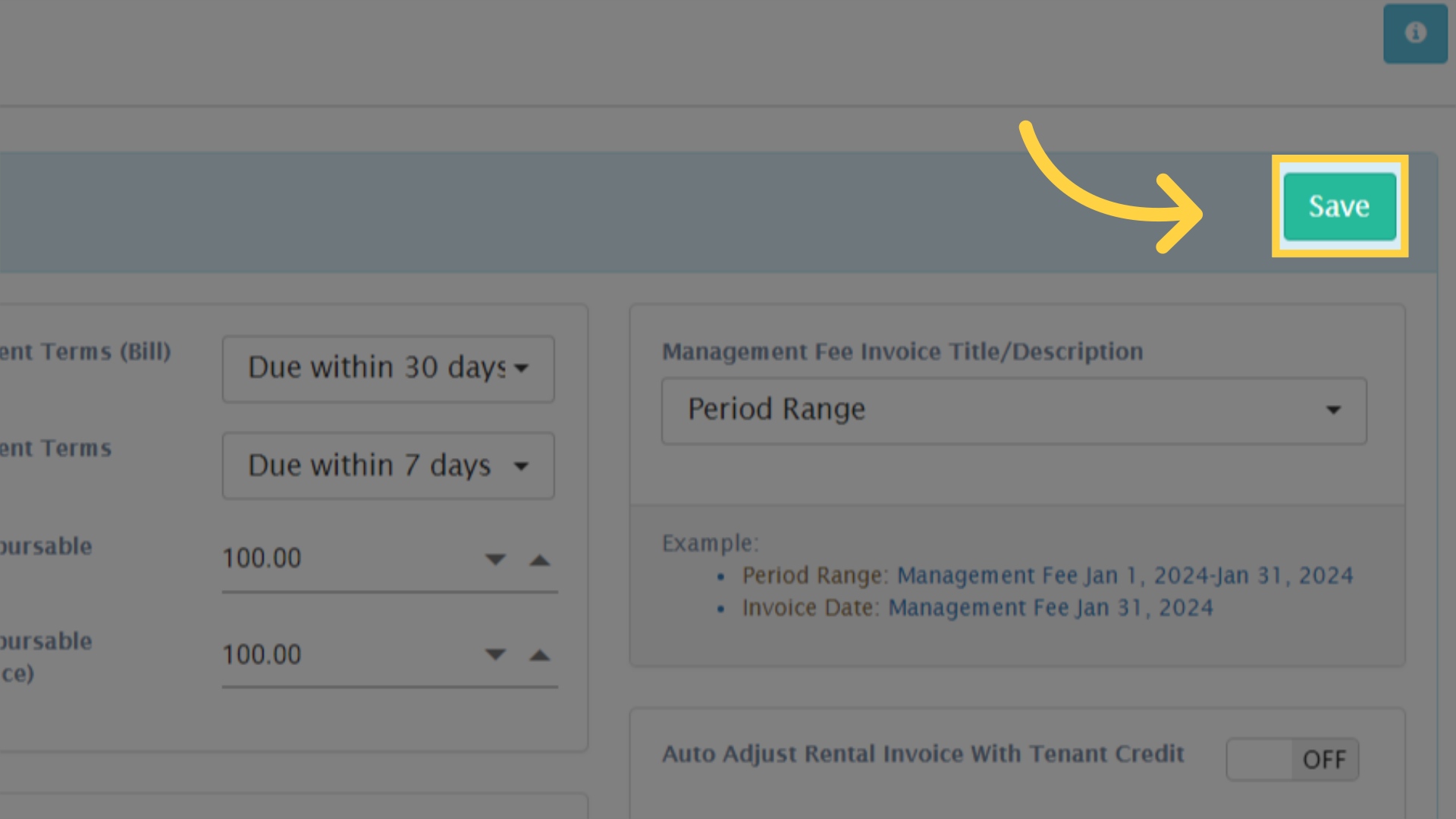Click the Period Range dropdown arrow

click(x=1334, y=411)
